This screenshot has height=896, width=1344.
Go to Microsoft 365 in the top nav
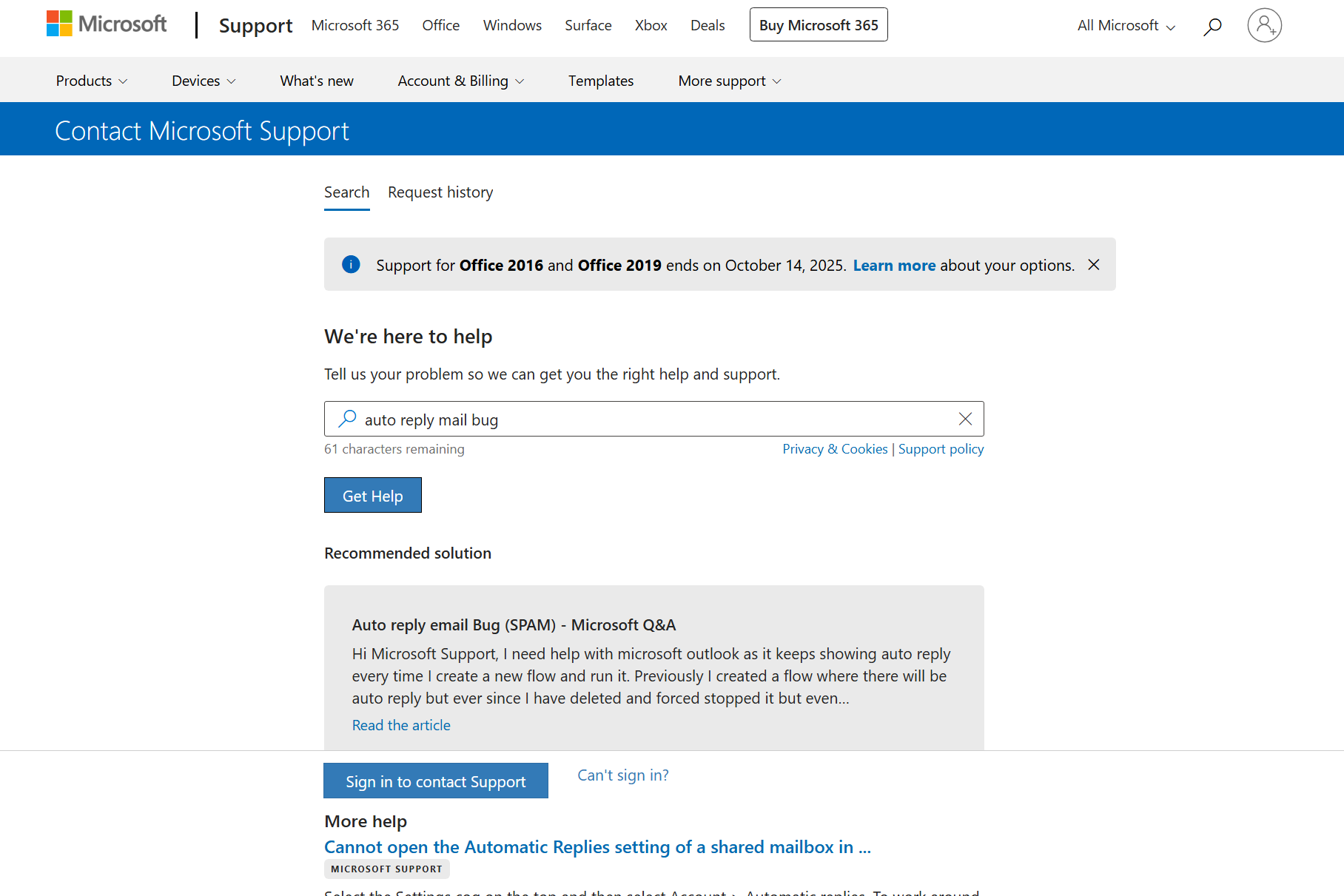pyautogui.click(x=355, y=25)
